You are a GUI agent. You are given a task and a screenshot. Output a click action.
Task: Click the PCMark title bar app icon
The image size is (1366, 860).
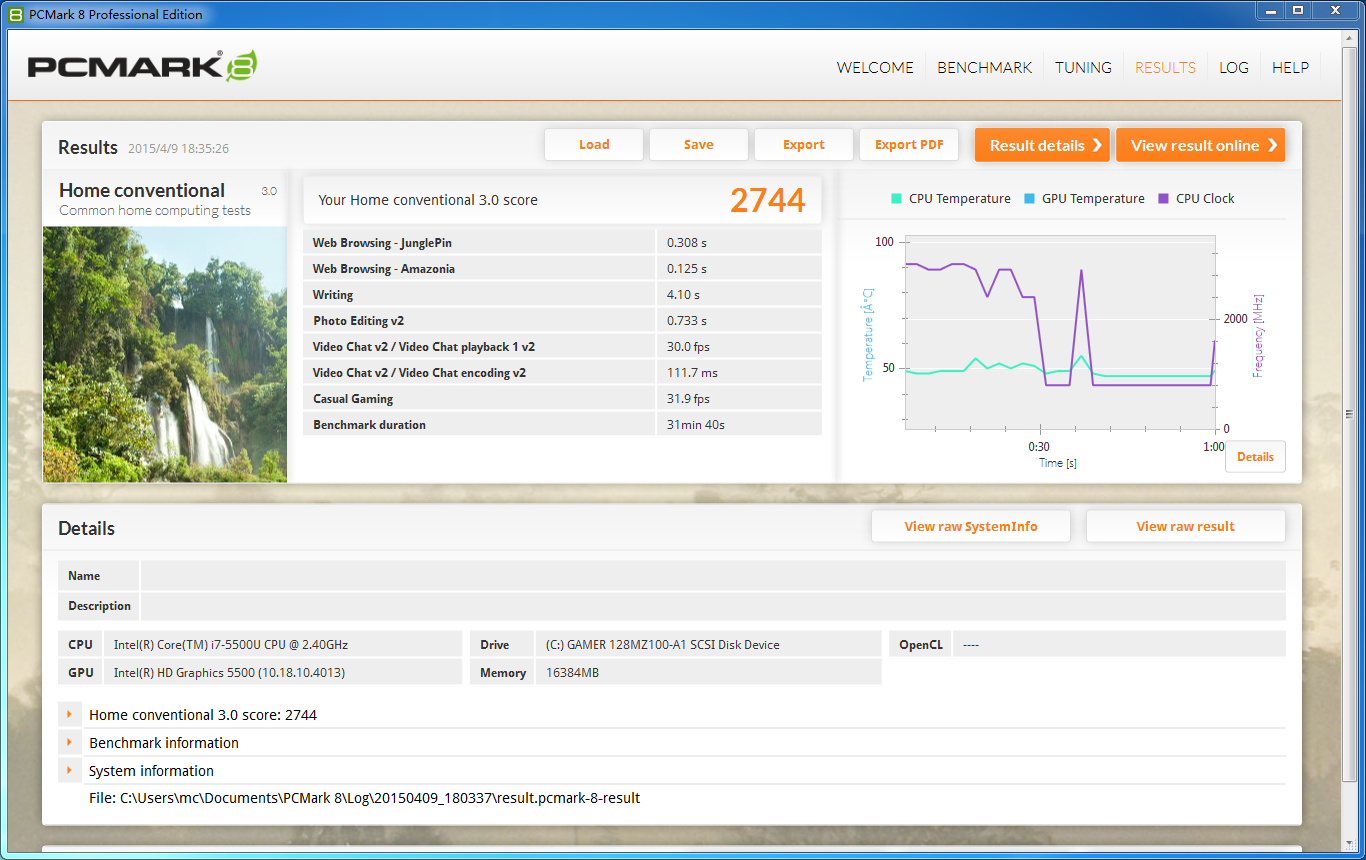pyautogui.click(x=16, y=14)
